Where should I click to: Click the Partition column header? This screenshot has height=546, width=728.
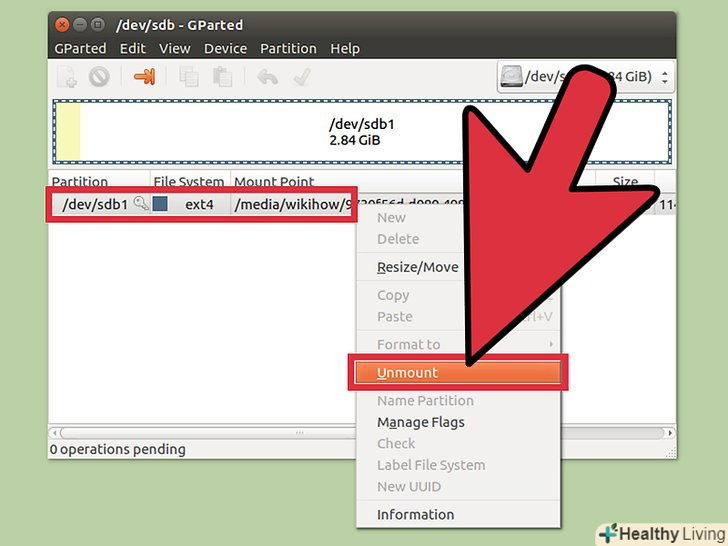99,180
